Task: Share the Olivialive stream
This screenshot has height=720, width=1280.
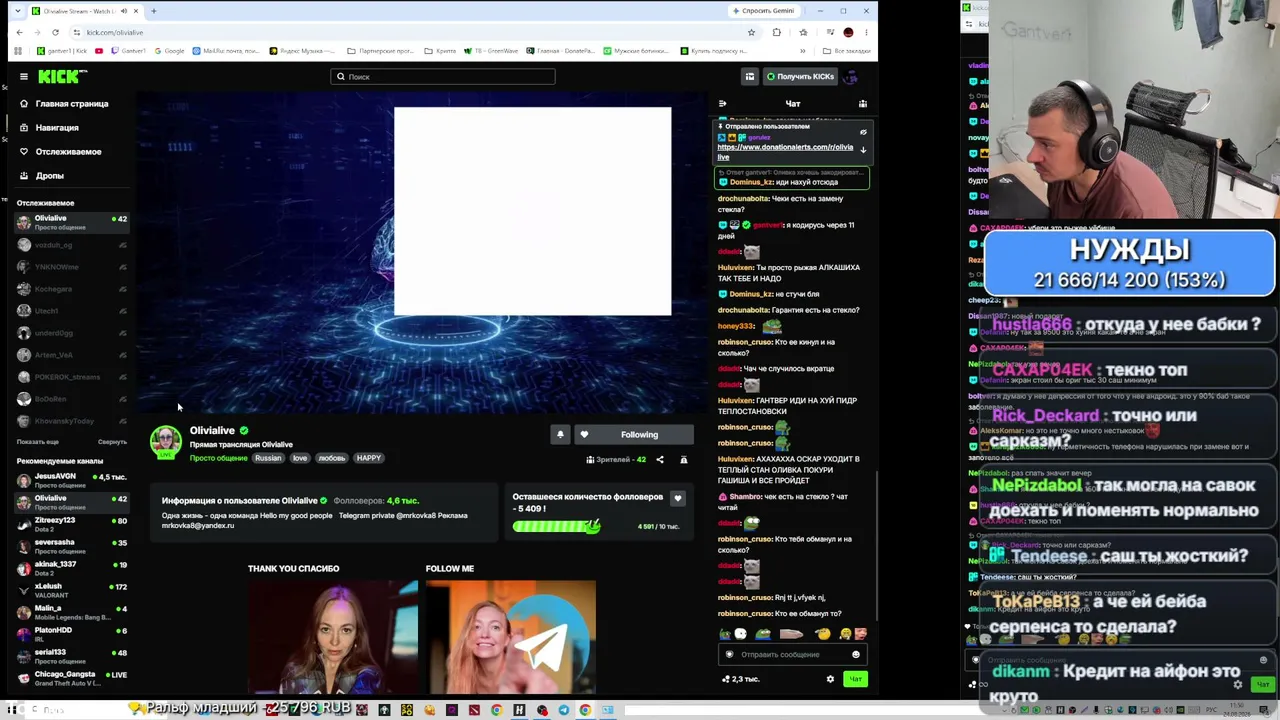Action: (x=660, y=460)
